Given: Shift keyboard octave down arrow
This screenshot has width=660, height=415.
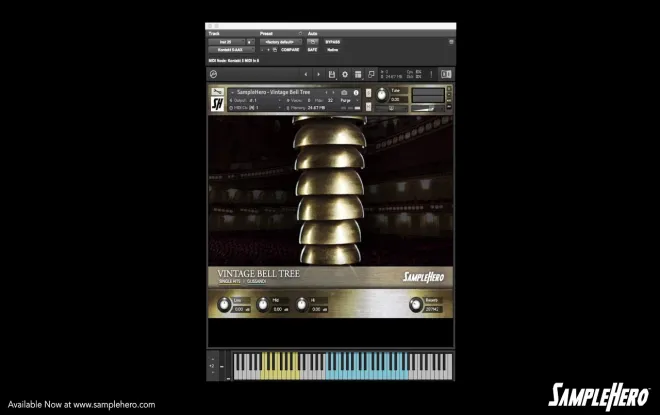Looking at the screenshot, I should click(213, 372).
